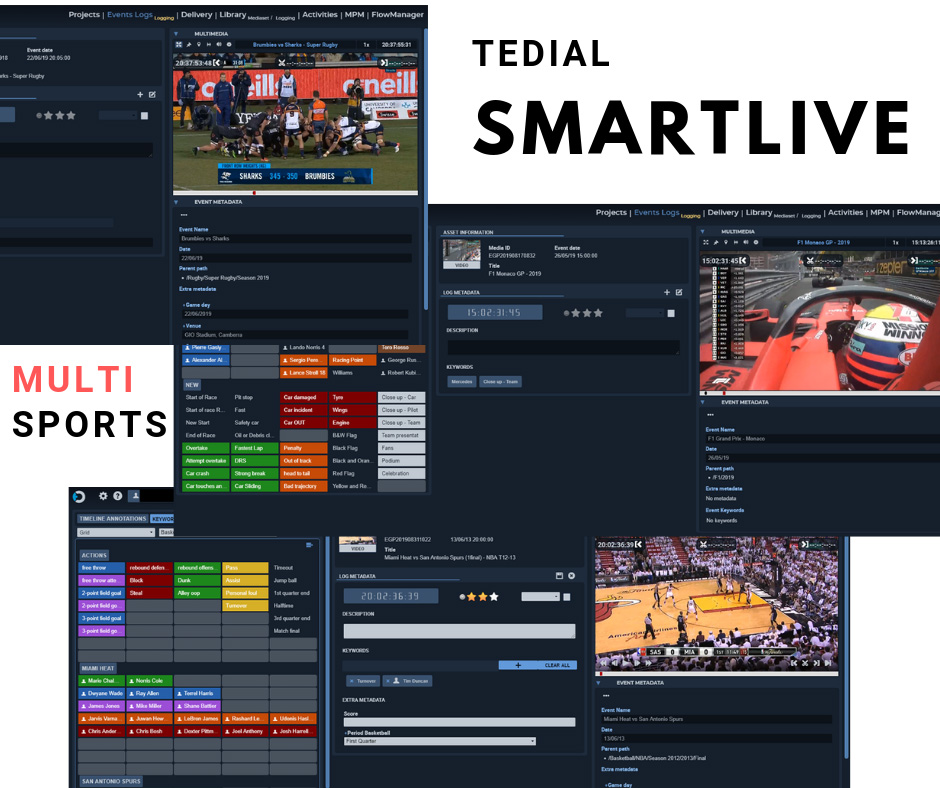Seek on the basketball video progress bar

[717, 674]
